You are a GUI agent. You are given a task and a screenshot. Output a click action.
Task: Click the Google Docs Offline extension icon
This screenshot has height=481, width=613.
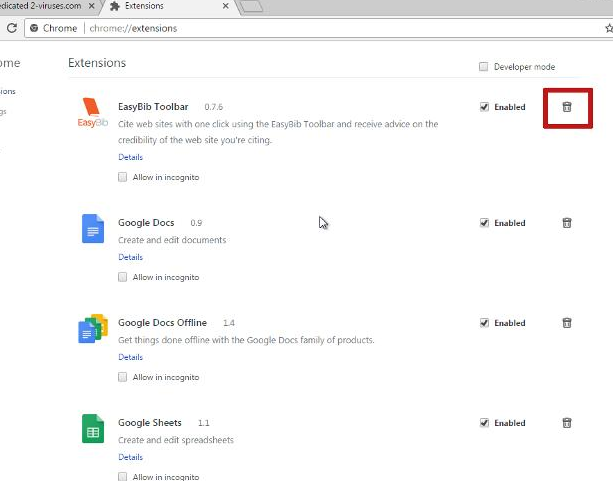point(92,328)
